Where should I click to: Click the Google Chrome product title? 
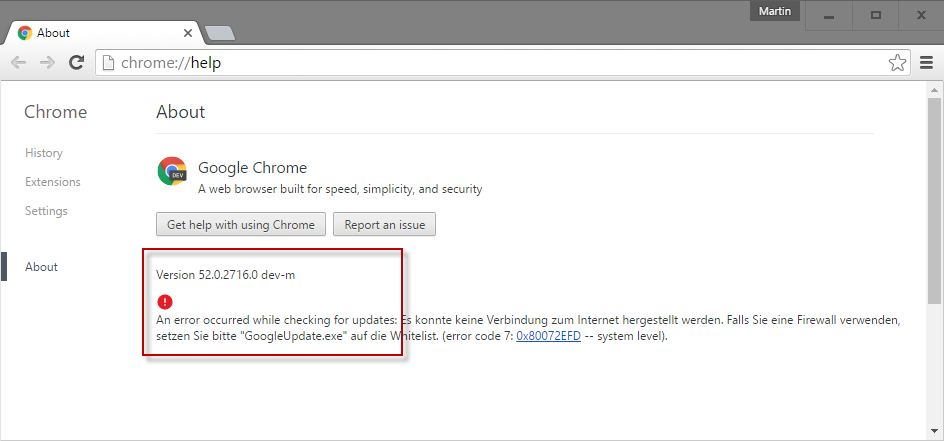[252, 167]
